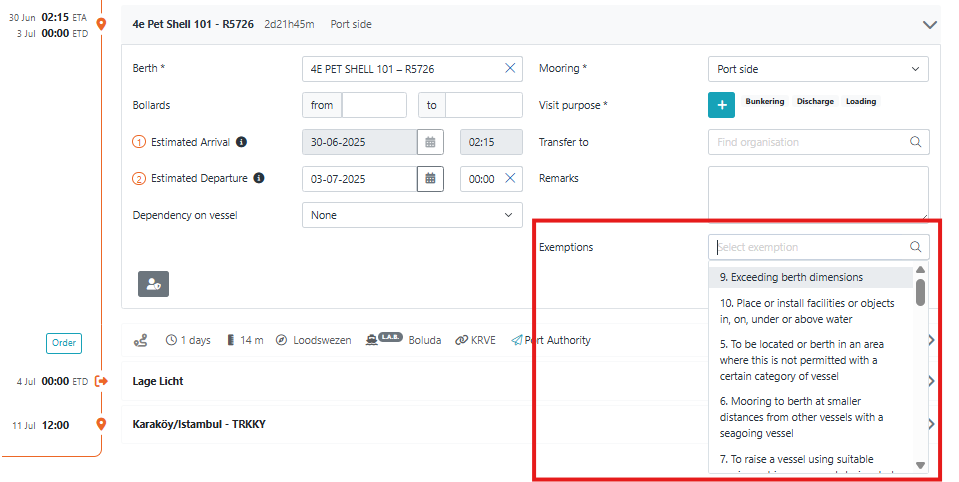The width and height of the screenshot is (959, 482).
Task: Open the Estimated Departure calendar picker
Action: coord(430,179)
